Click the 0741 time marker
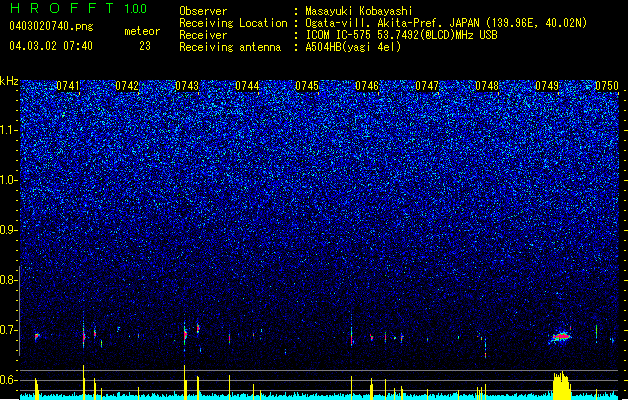The height and width of the screenshot is (400, 629). [x=68, y=86]
